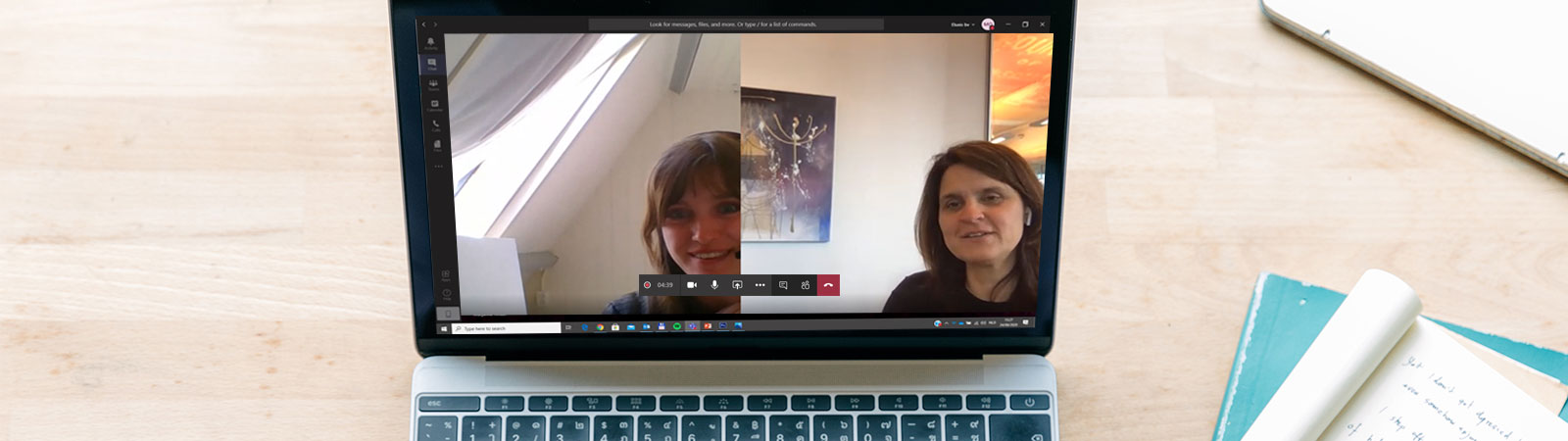
Task: Show hidden system tray icons
Action: click(947, 323)
